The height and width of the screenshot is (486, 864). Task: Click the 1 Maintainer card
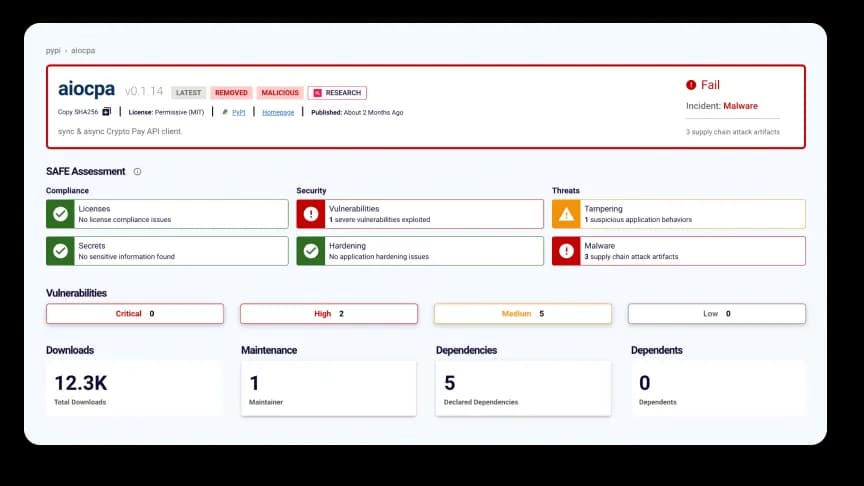click(329, 388)
